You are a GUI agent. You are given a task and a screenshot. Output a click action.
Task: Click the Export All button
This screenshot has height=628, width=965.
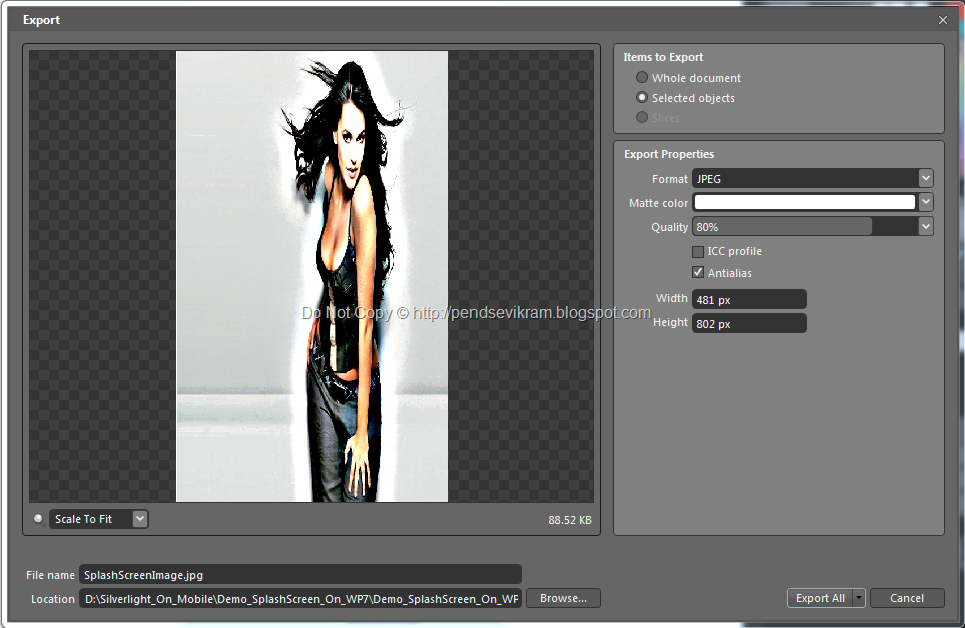[820, 598]
